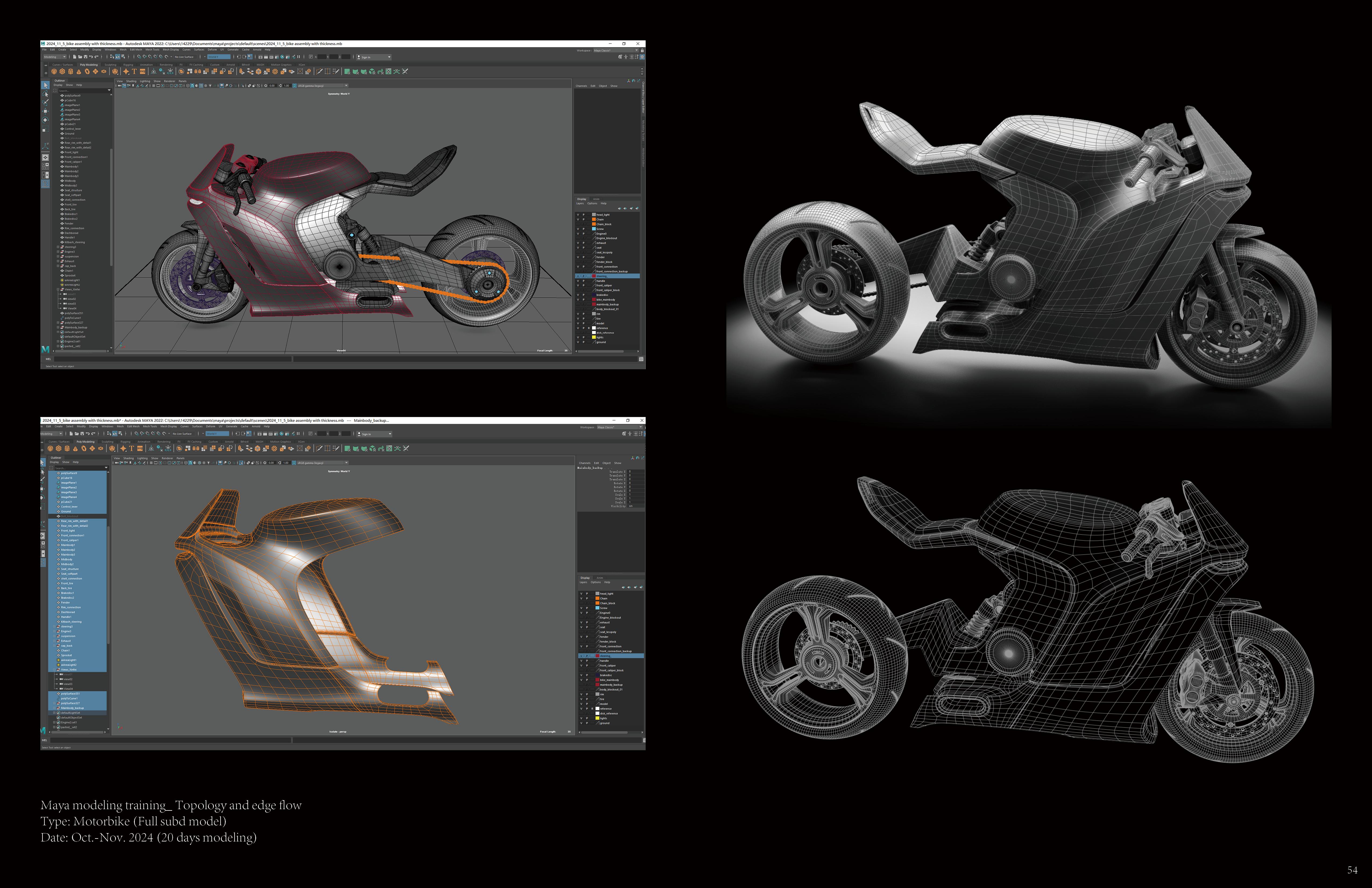The height and width of the screenshot is (888, 1372).
Task: Switch to Sculpting shelf tab in upper window
Action: [x=110, y=65]
